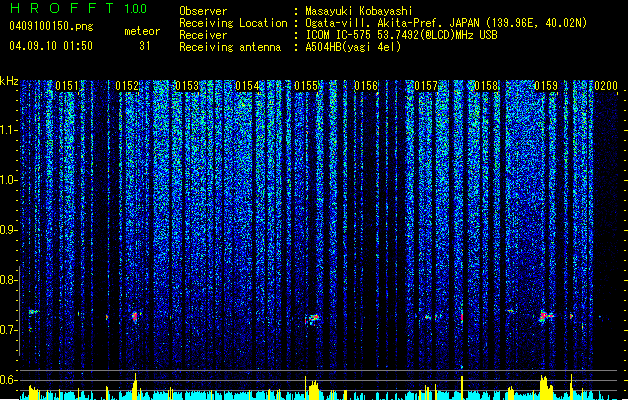Viewport: 629px width, 400px height.
Task: Click the 1.0 kHz axis label
Action: coord(9,180)
